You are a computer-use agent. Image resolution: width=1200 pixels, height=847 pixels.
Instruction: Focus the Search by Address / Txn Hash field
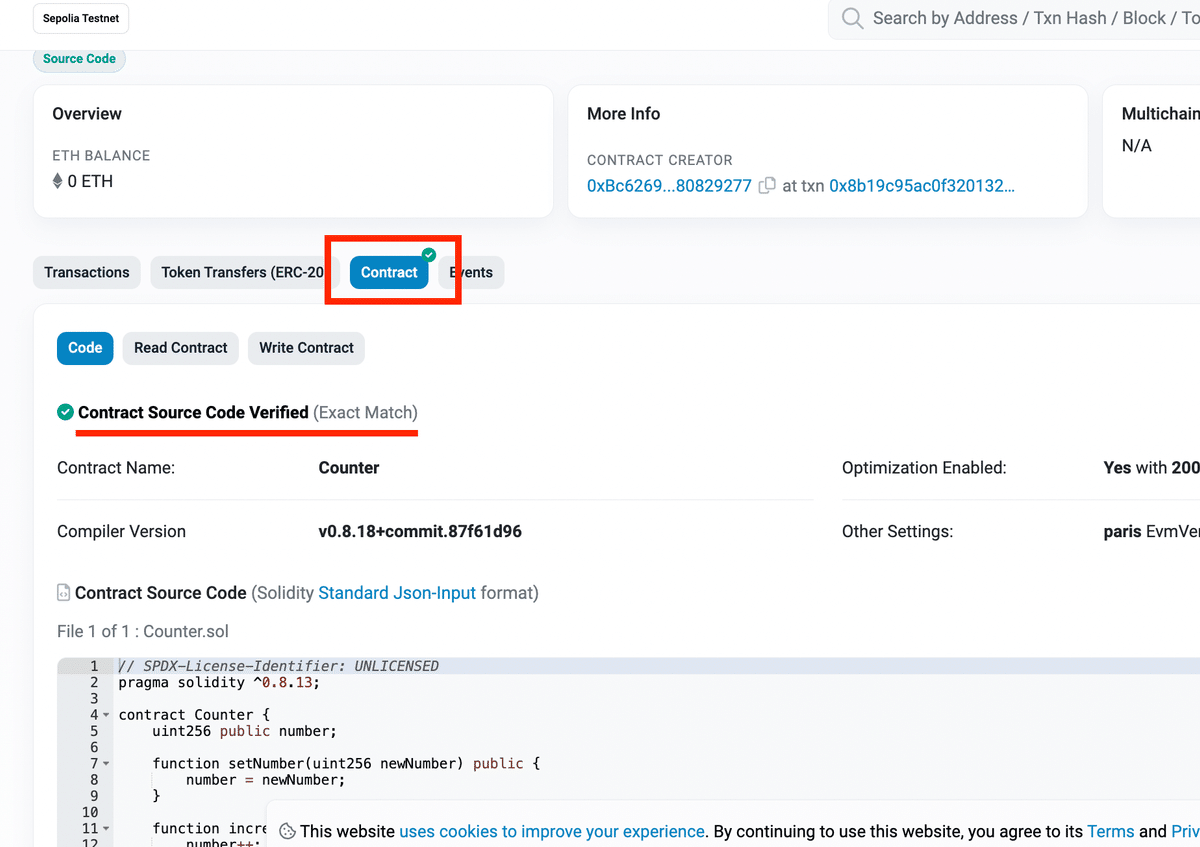[1014, 19]
